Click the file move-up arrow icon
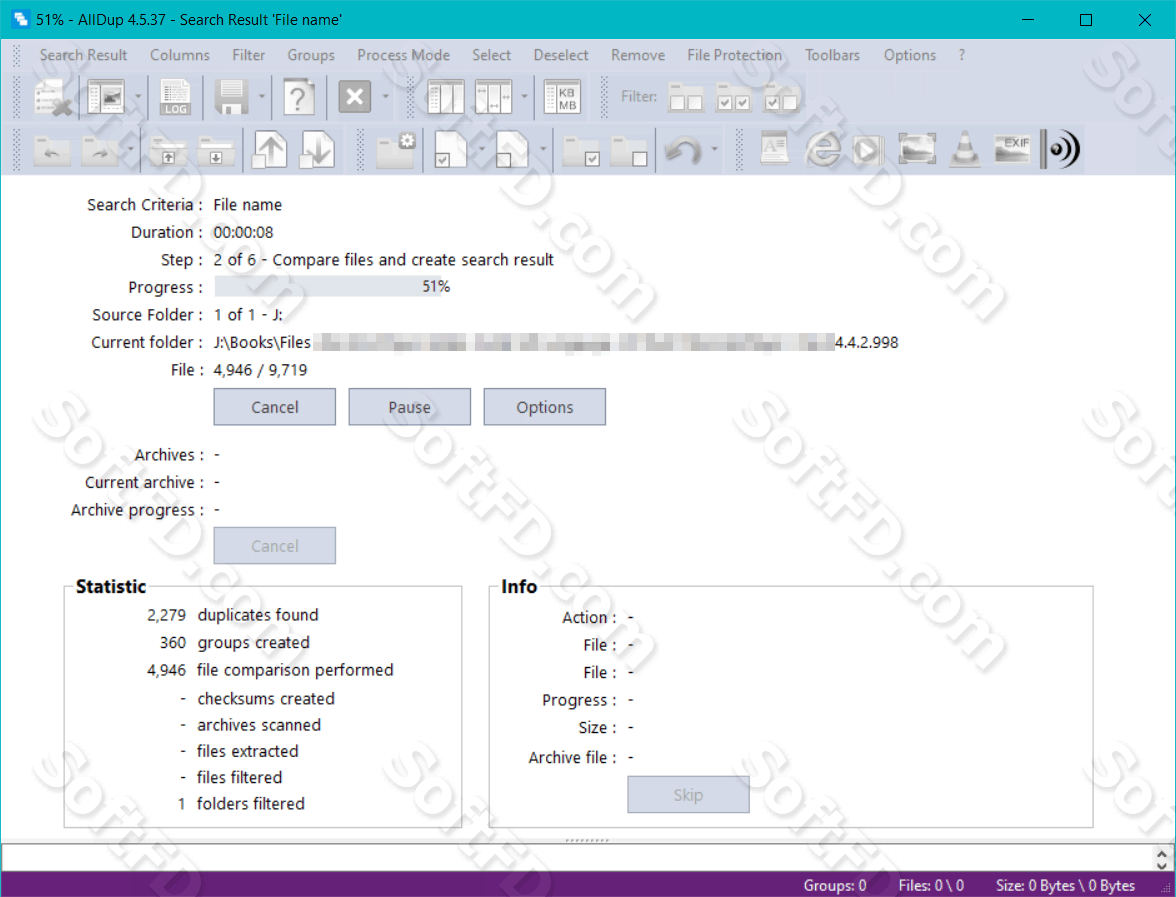This screenshot has height=897, width=1176. 270,149
